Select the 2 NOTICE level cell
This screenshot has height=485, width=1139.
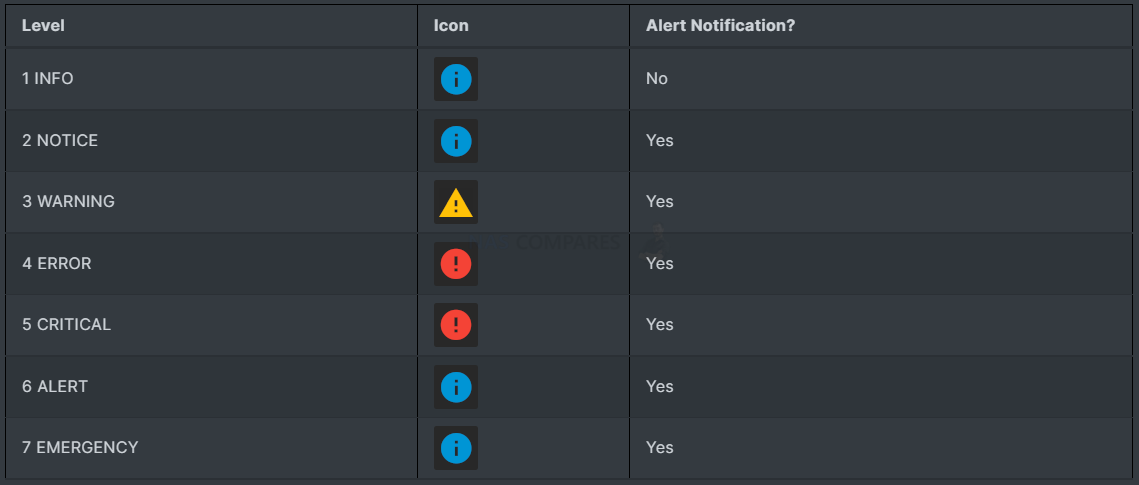pyautogui.click(x=211, y=140)
